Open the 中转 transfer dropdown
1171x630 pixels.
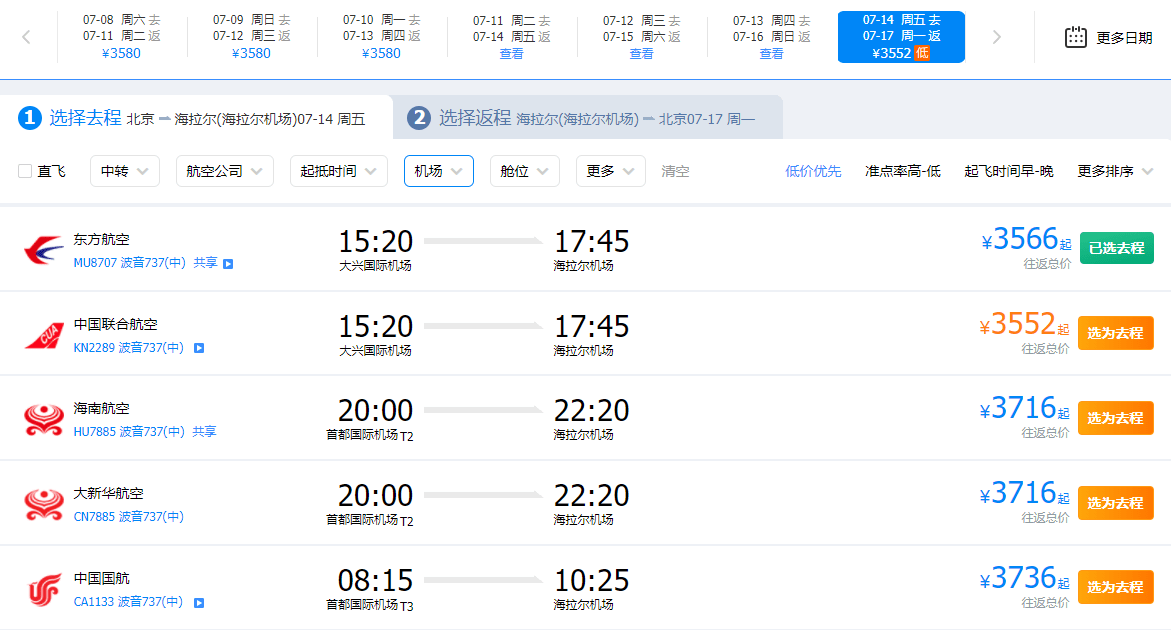point(124,171)
